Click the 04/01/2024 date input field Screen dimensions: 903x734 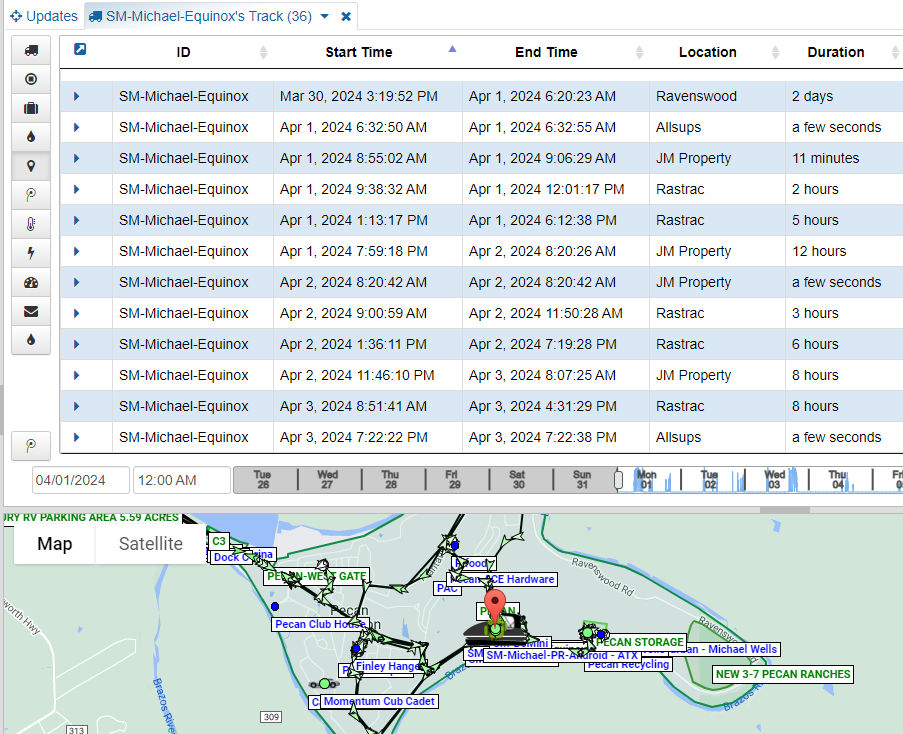tap(80, 481)
